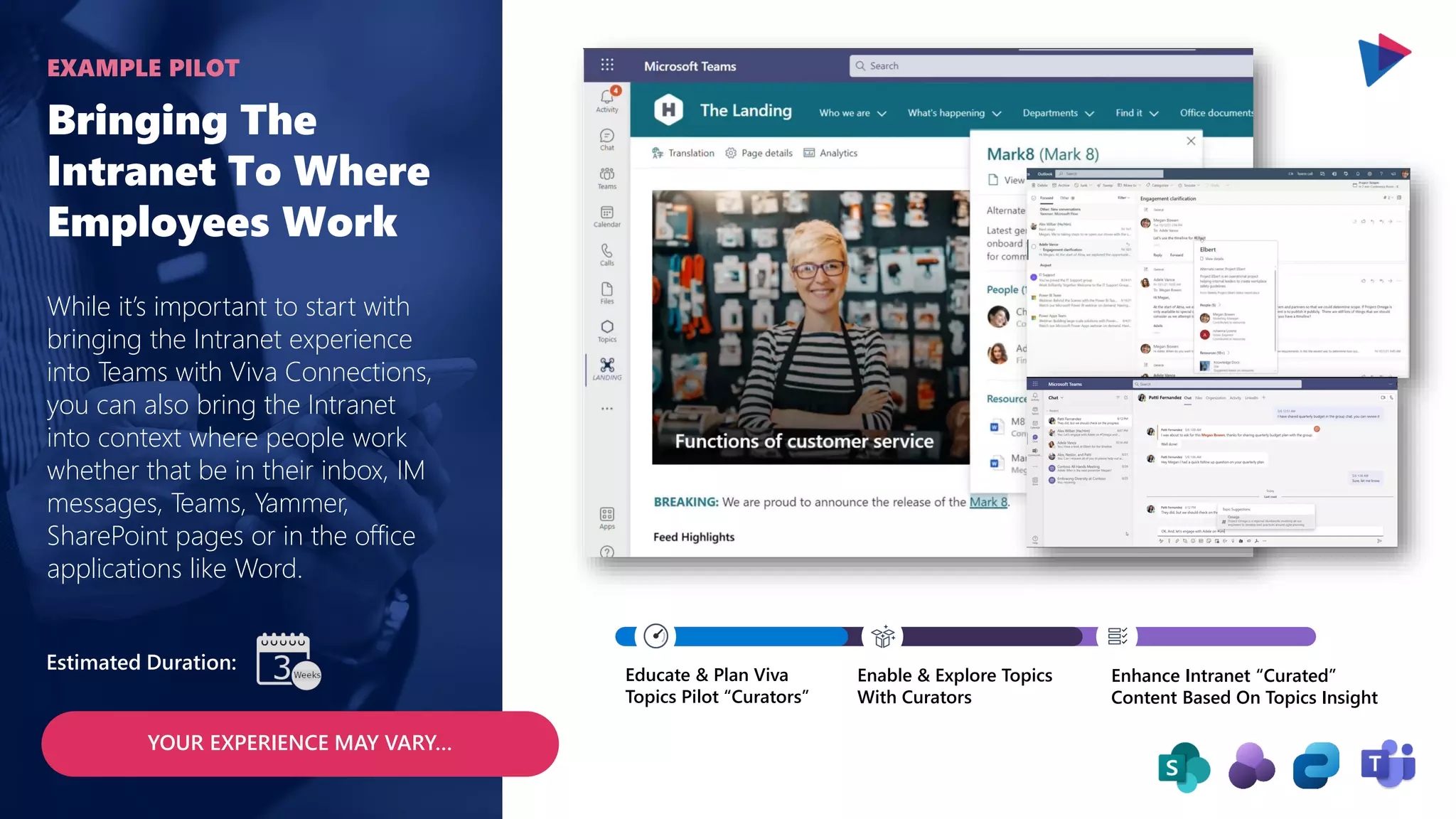Click the checklist icon on pilot timeline
The width and height of the screenshot is (1456, 819).
click(x=1117, y=636)
